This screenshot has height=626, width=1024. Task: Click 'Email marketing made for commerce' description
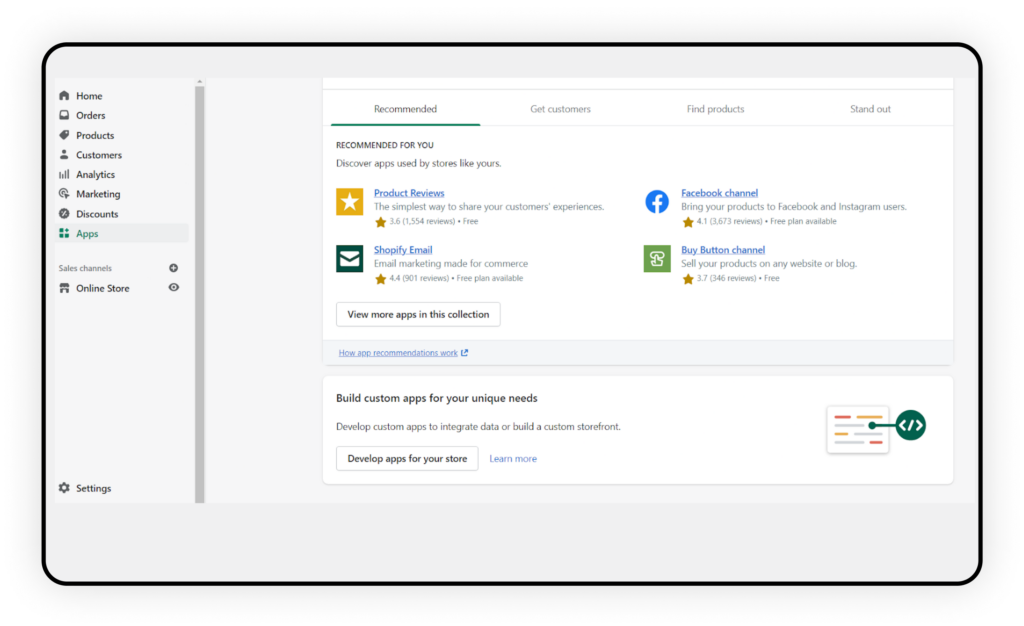[451, 264]
